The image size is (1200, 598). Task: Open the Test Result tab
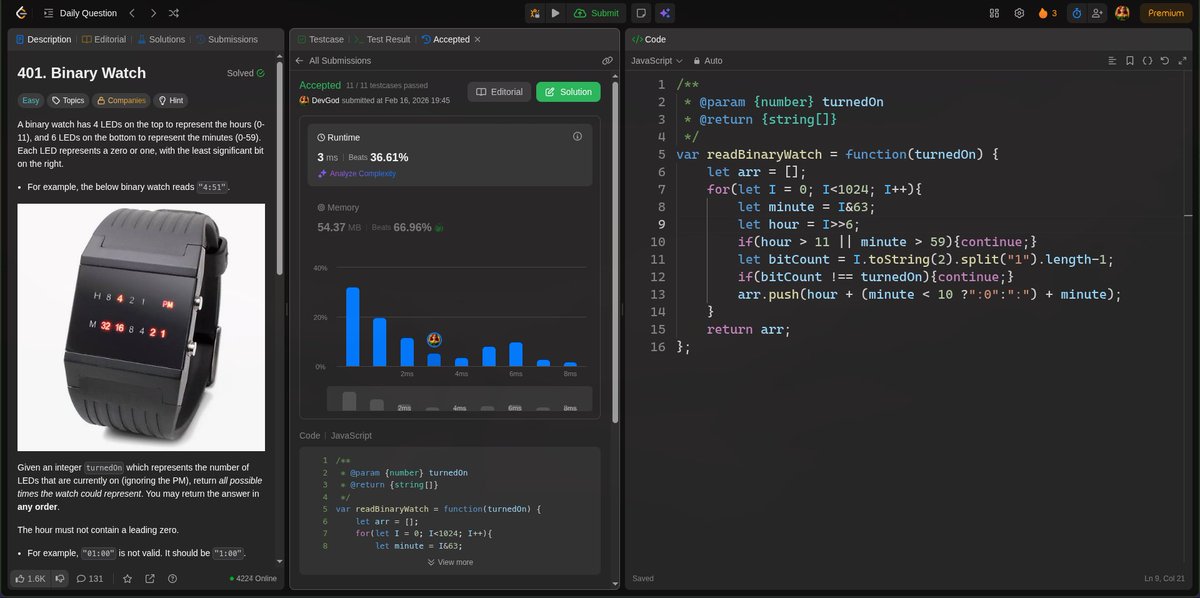click(x=382, y=39)
